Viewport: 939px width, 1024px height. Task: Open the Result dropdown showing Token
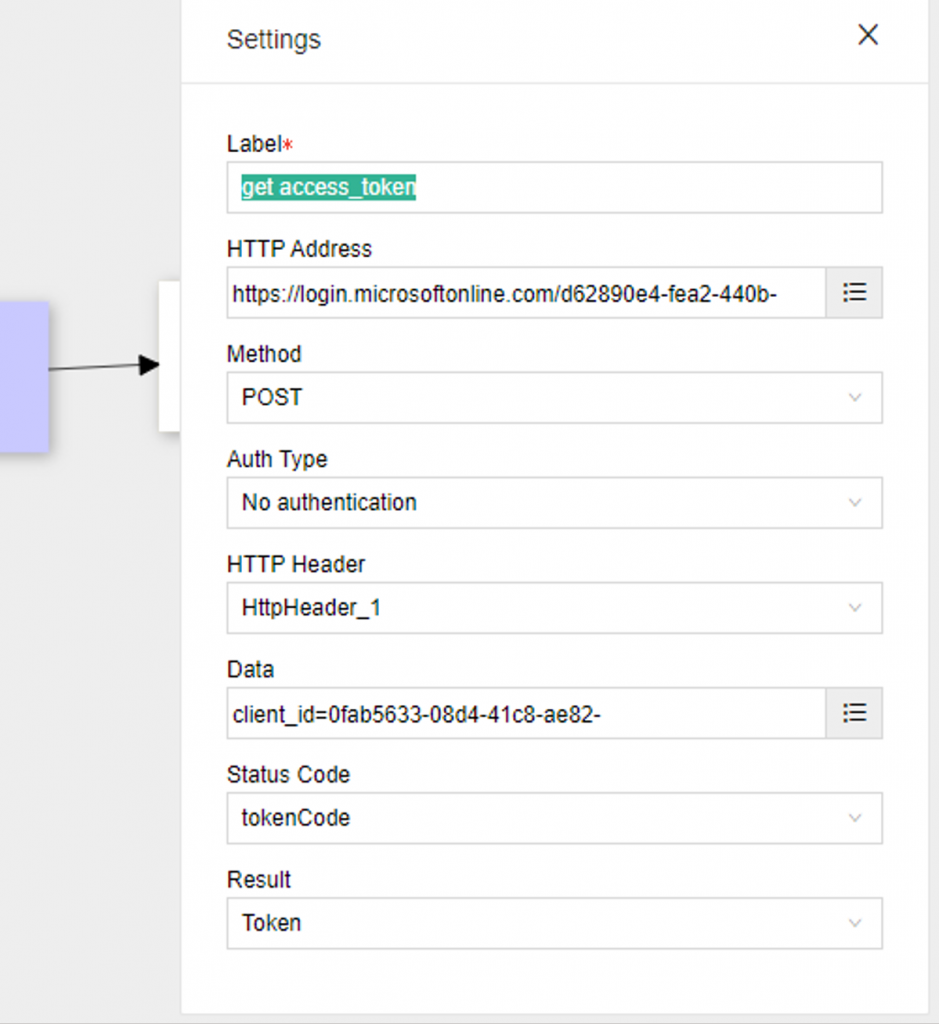tap(554, 923)
